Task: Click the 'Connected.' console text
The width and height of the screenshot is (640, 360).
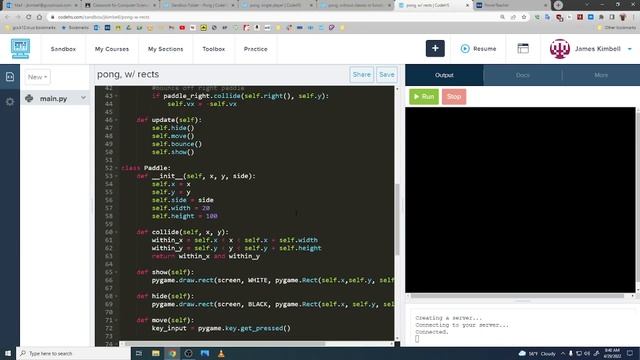Action: click(432, 332)
